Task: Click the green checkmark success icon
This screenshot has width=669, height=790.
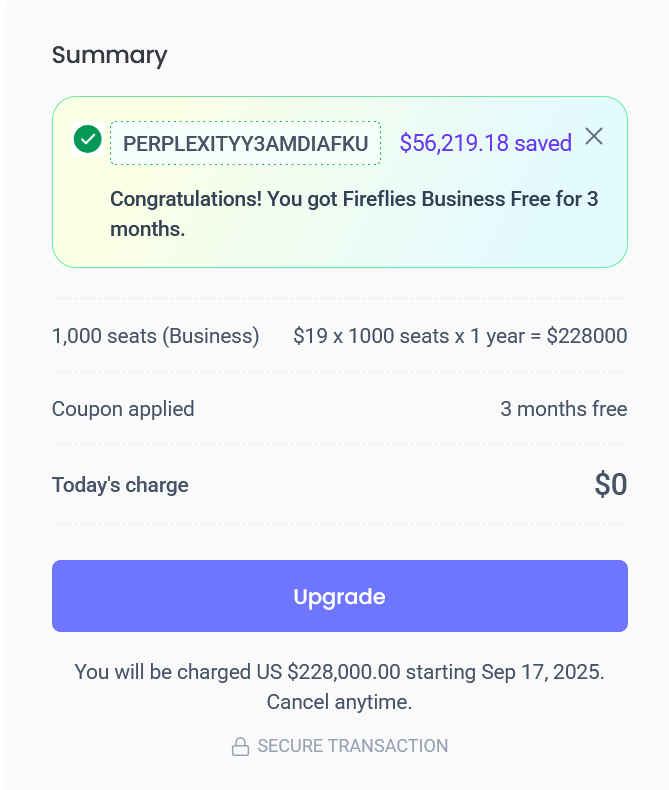Action: (88, 139)
